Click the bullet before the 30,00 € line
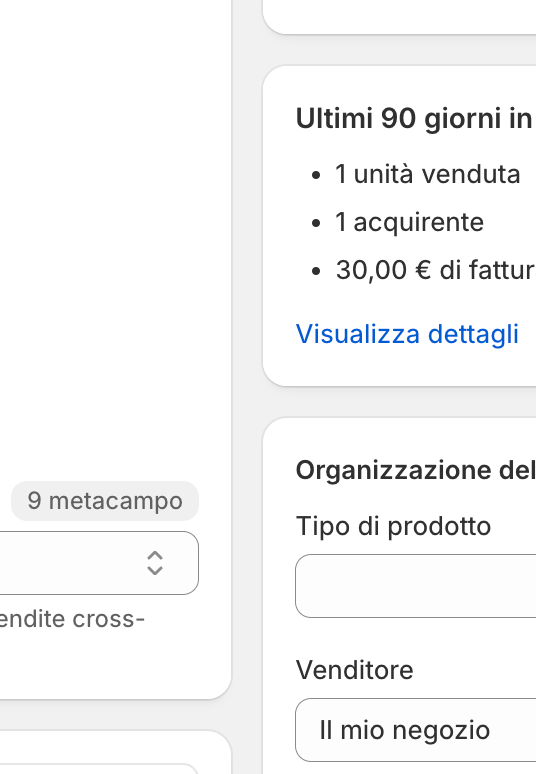536x774 pixels. [316, 271]
